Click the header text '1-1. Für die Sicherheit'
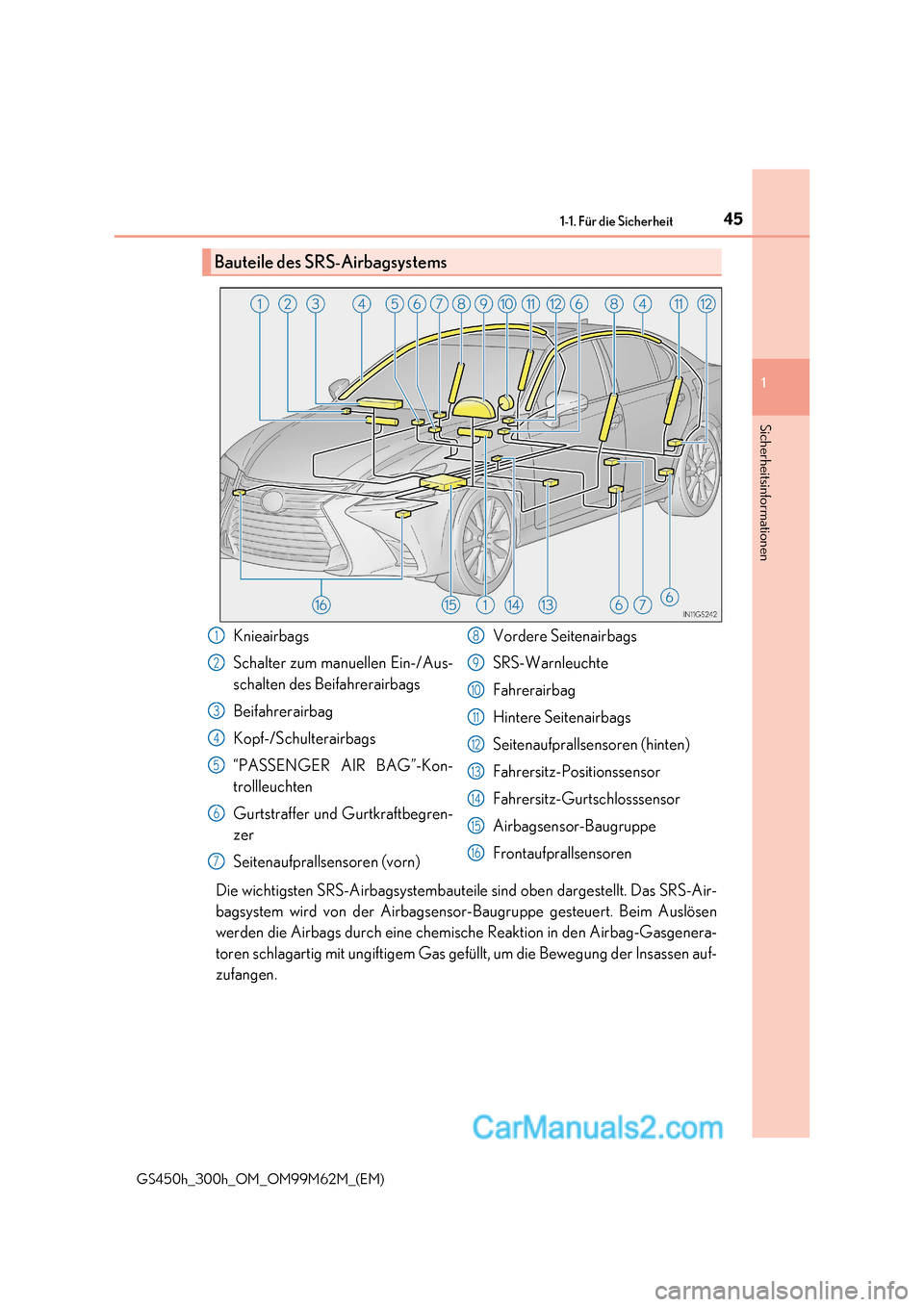 pyautogui.click(x=616, y=221)
